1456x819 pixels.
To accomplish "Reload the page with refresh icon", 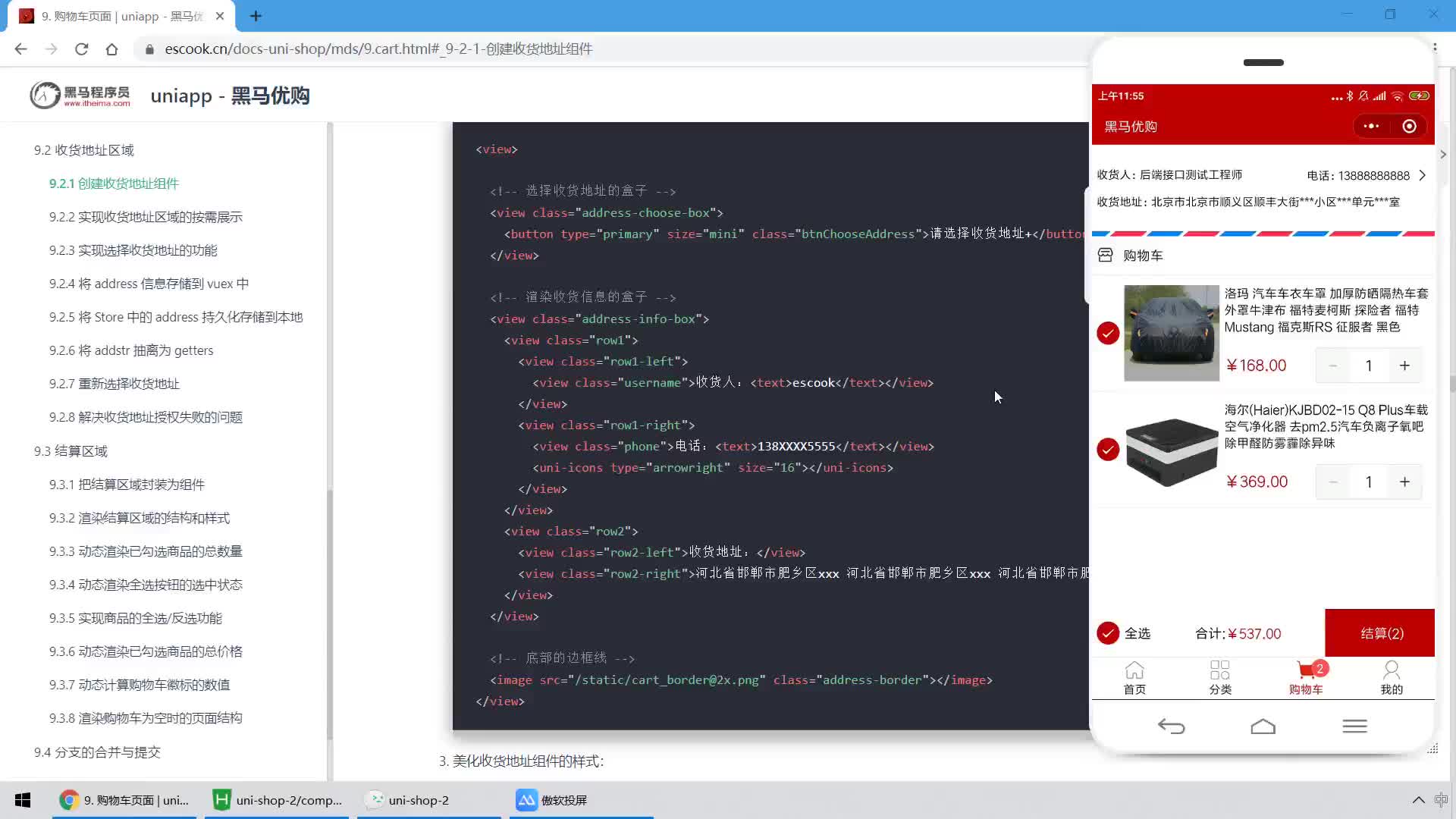I will pos(81,49).
